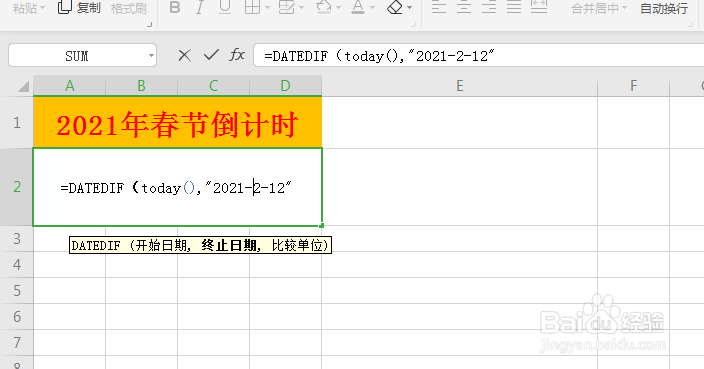Select the 格式刷 format painter
This screenshot has width=704, height=369.
(128, 8)
